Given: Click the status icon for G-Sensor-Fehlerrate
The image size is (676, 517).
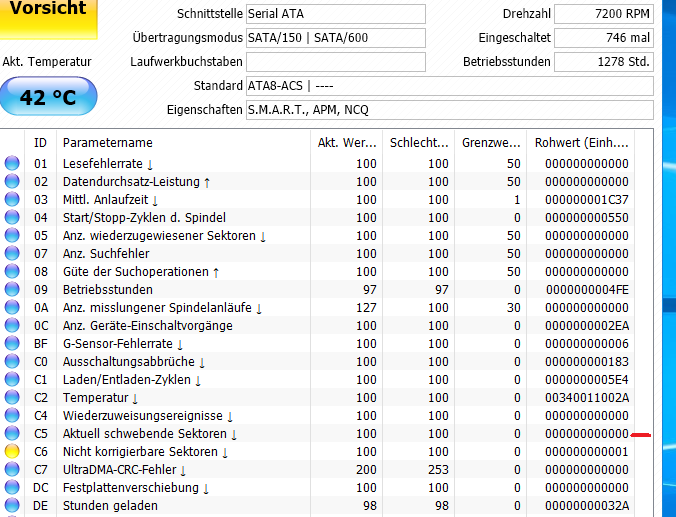Looking at the screenshot, I should [x=12, y=344].
